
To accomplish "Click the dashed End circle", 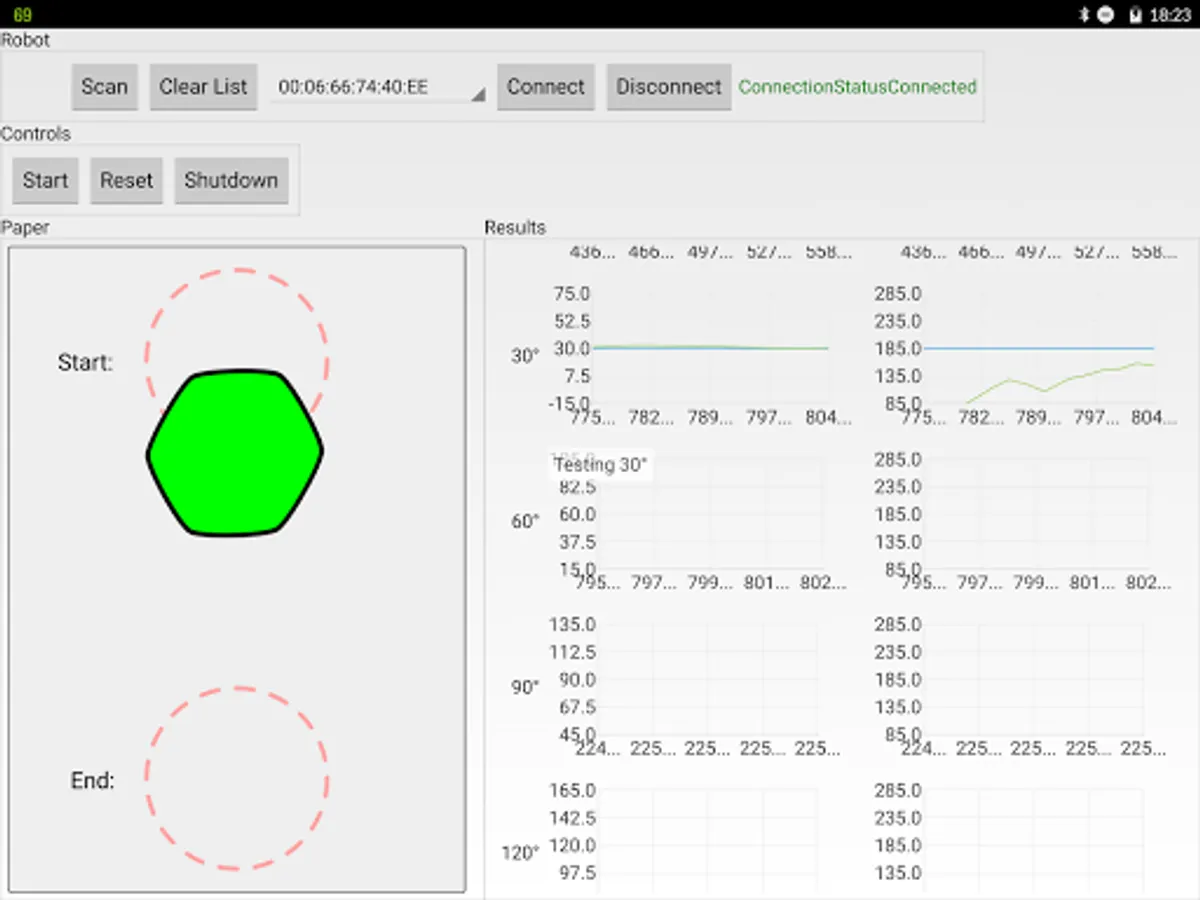I will (237, 777).
